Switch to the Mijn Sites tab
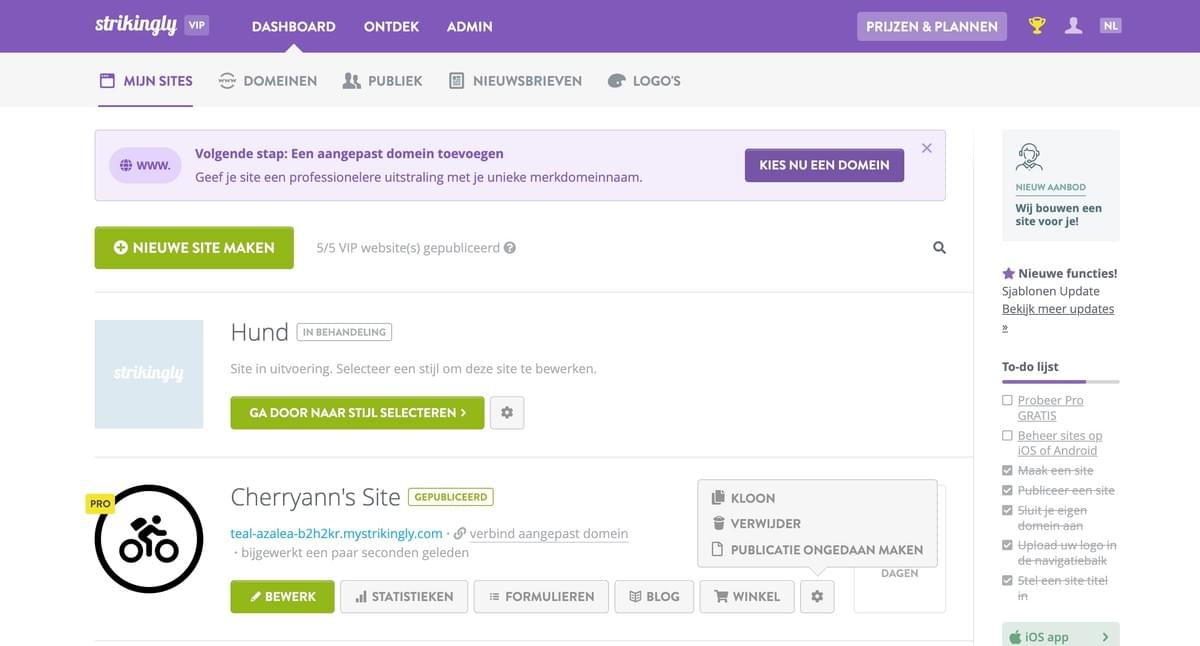Image resolution: width=1200 pixels, height=646 pixels. tap(146, 81)
